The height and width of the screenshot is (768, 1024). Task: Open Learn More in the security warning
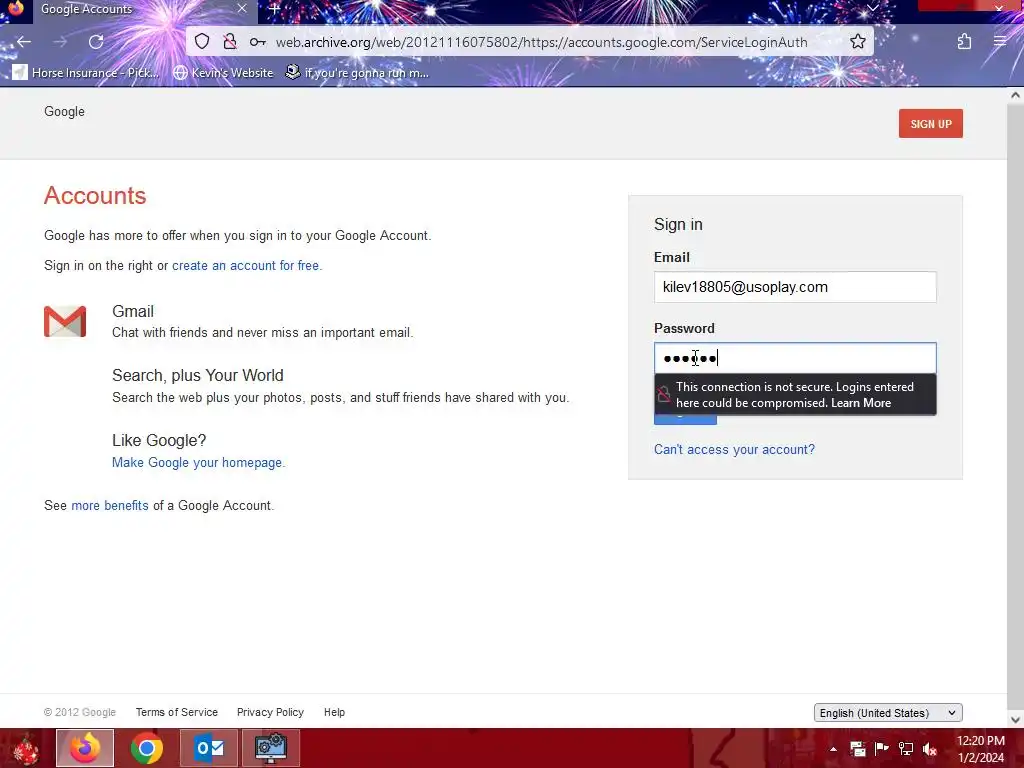point(861,403)
